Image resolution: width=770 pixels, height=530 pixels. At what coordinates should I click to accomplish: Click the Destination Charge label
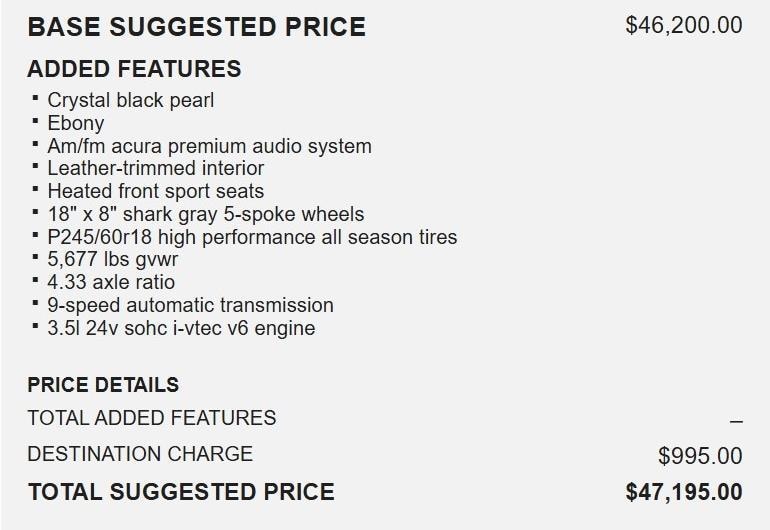[x=140, y=454]
